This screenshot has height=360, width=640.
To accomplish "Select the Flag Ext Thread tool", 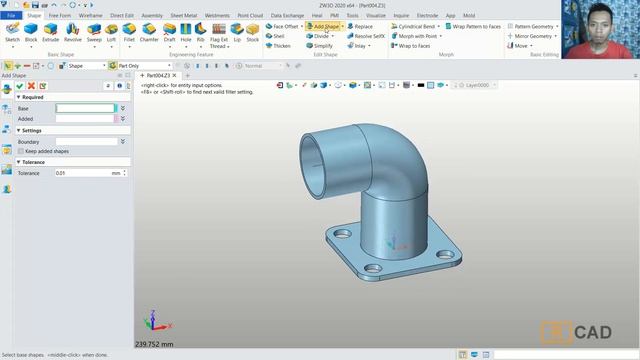I will tap(219, 36).
